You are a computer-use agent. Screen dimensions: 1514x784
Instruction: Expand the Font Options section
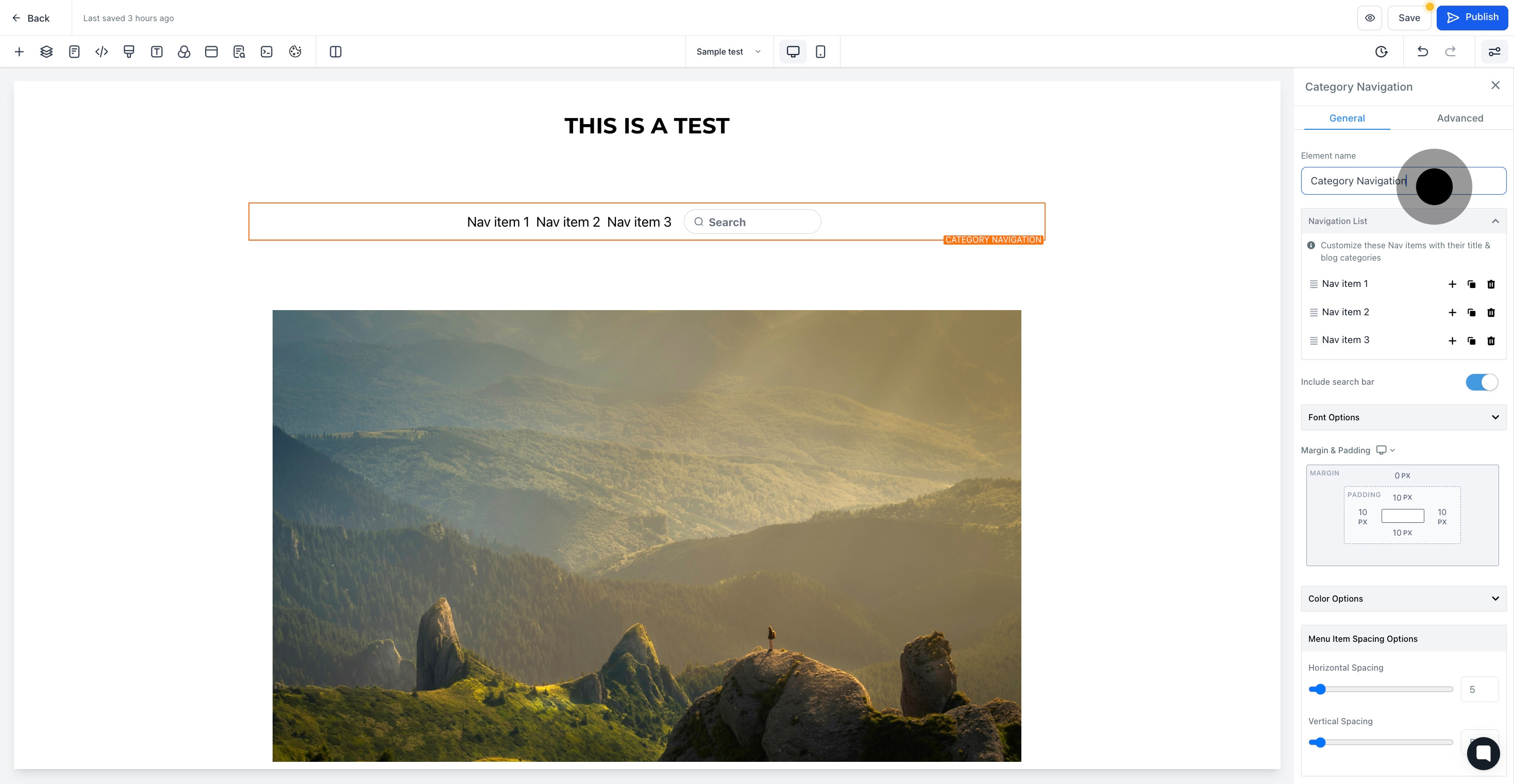(x=1404, y=417)
